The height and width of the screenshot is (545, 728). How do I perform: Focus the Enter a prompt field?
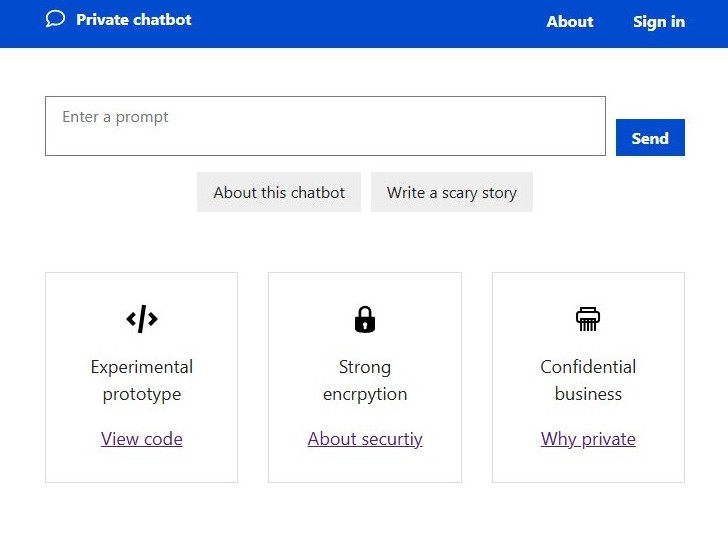(325, 126)
